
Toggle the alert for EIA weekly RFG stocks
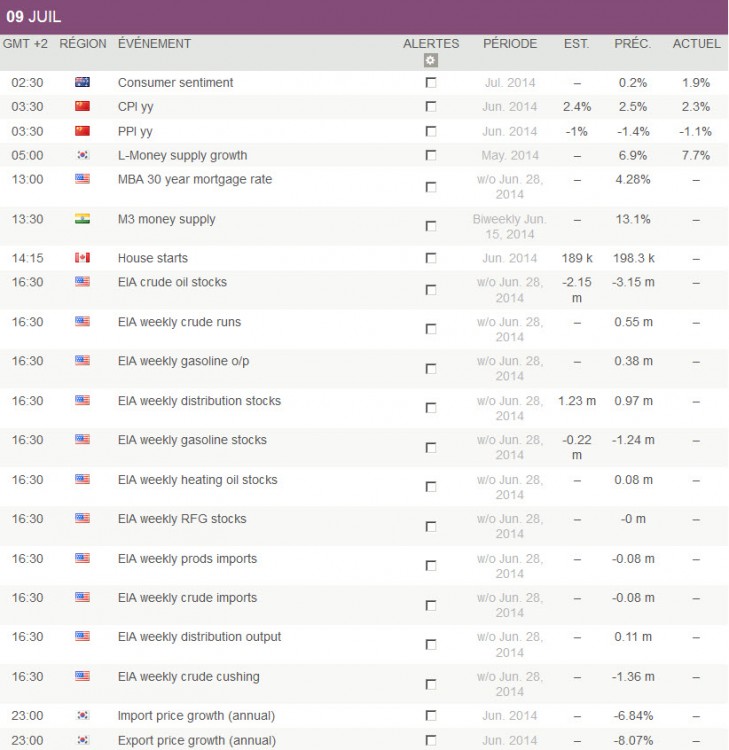(431, 527)
